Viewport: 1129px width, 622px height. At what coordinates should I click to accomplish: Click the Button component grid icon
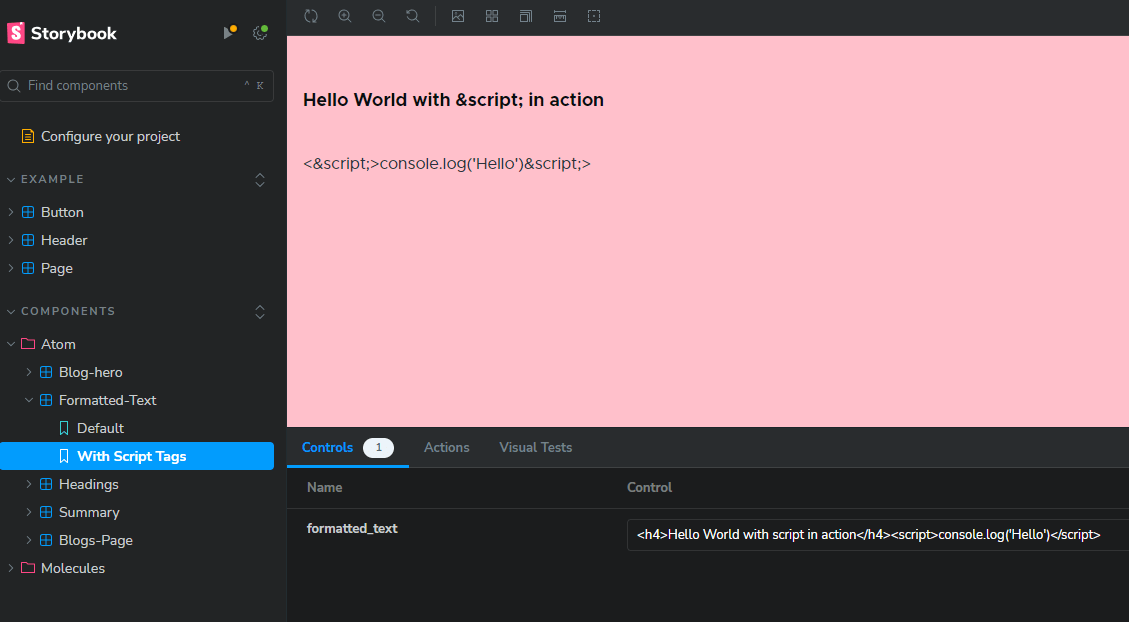pos(28,212)
